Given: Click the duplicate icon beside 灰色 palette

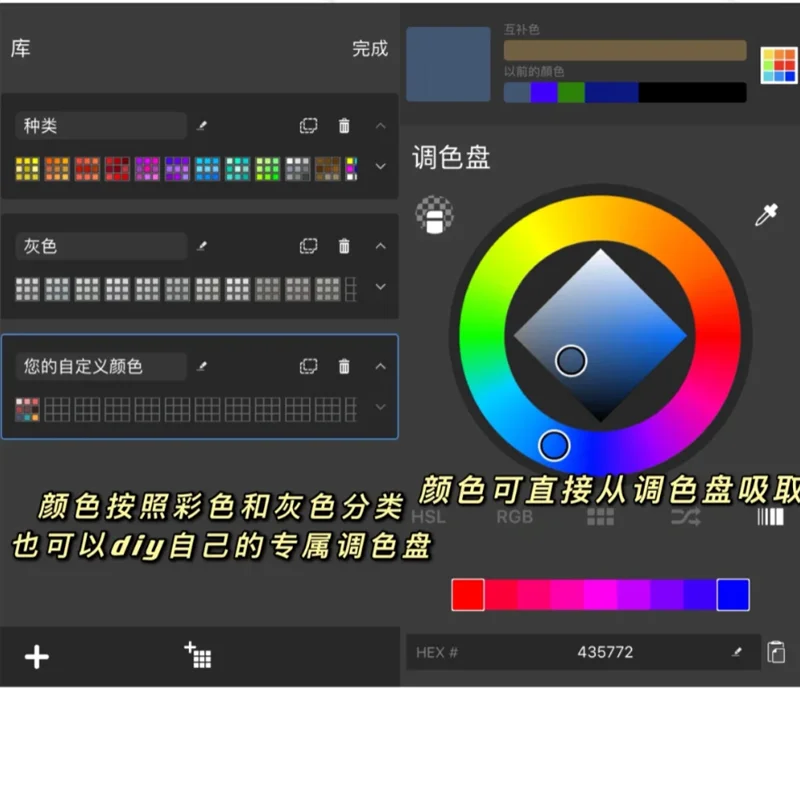Looking at the screenshot, I should (309, 246).
